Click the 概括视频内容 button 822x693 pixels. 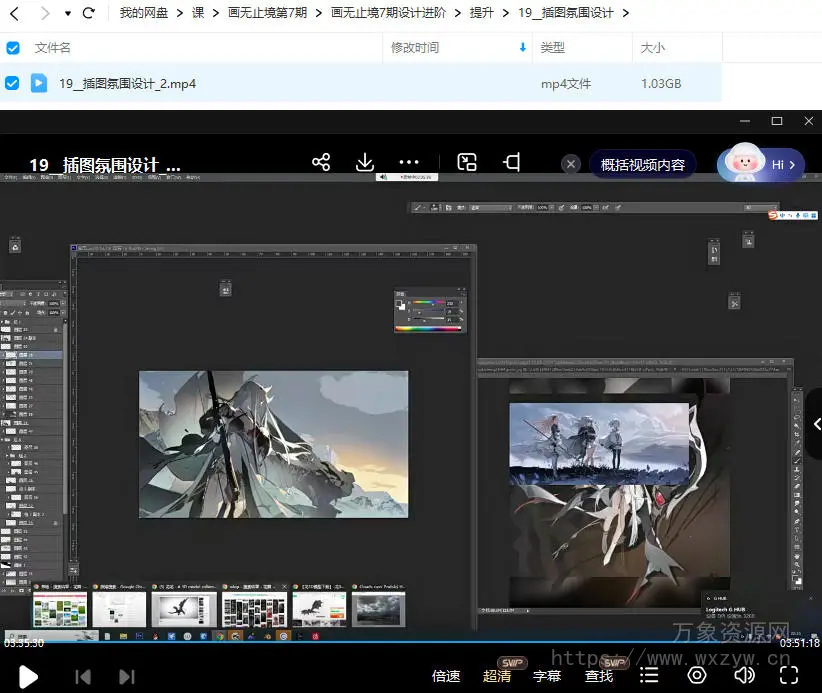[643, 164]
